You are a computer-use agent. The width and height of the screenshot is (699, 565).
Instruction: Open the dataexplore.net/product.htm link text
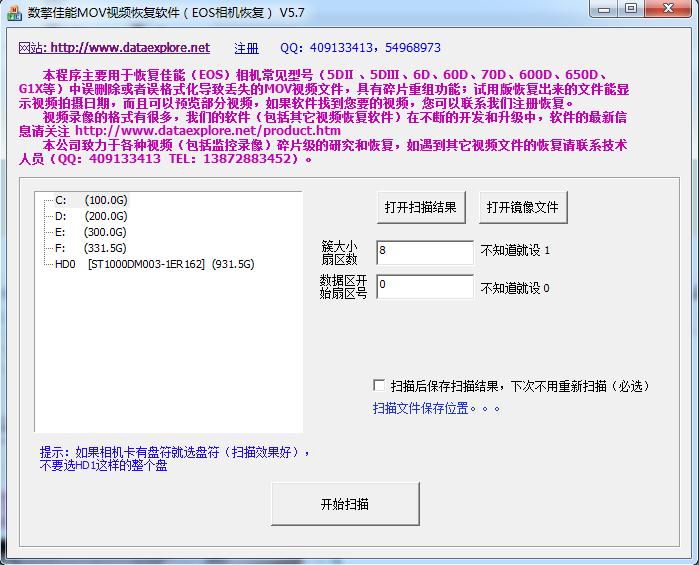coord(208,131)
